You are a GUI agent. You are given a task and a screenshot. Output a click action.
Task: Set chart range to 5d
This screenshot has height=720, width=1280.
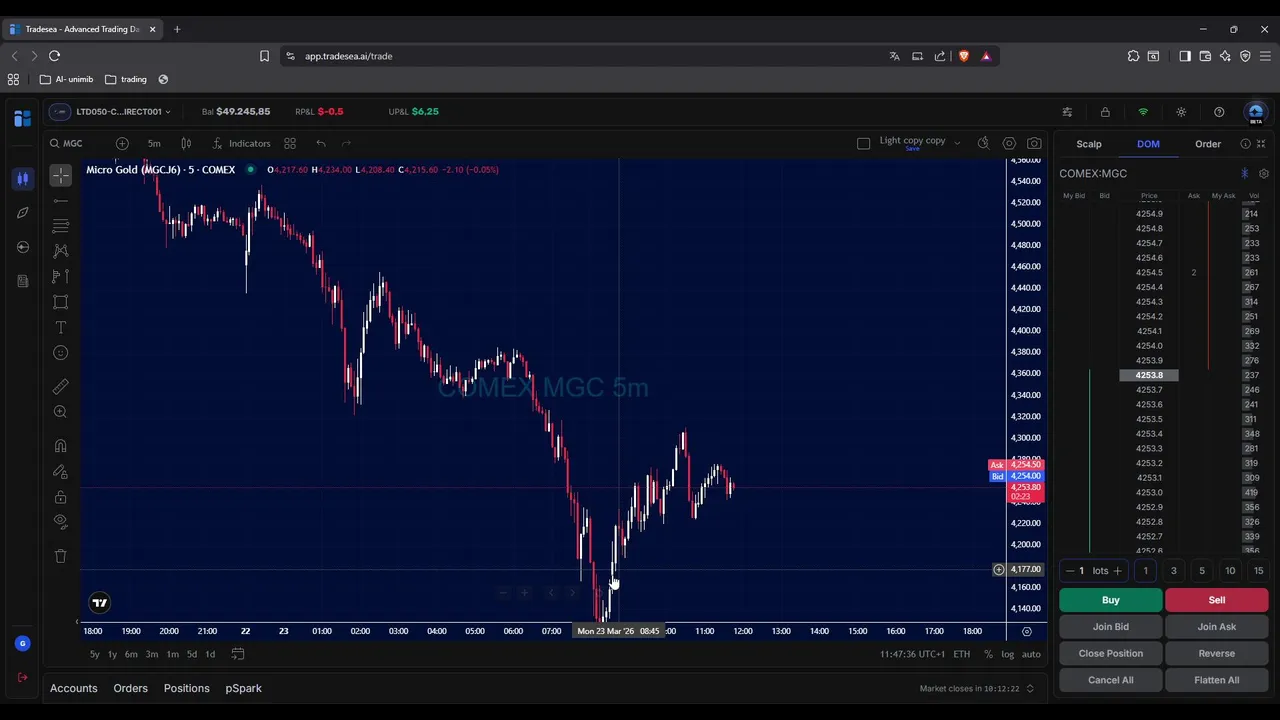coord(192,654)
